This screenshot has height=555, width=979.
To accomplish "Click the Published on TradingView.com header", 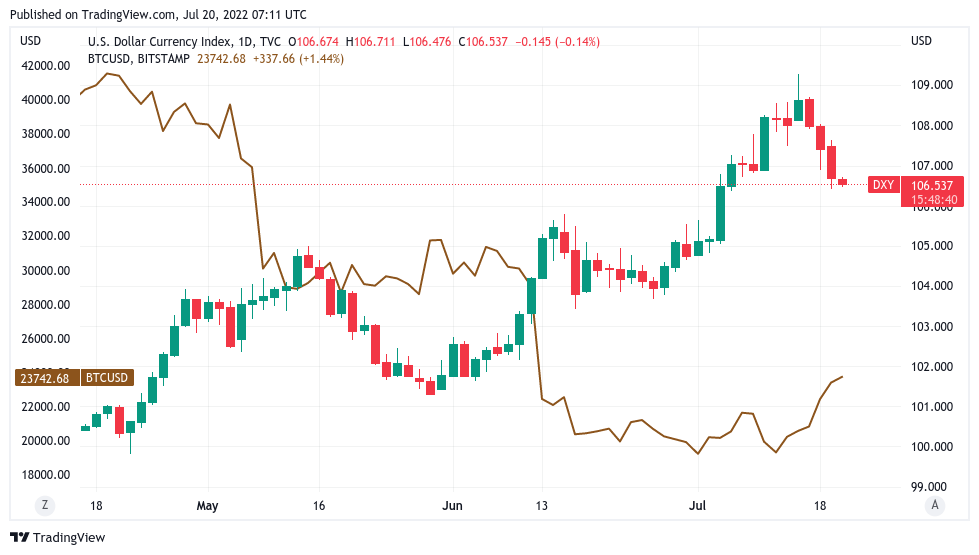I will click(x=157, y=15).
